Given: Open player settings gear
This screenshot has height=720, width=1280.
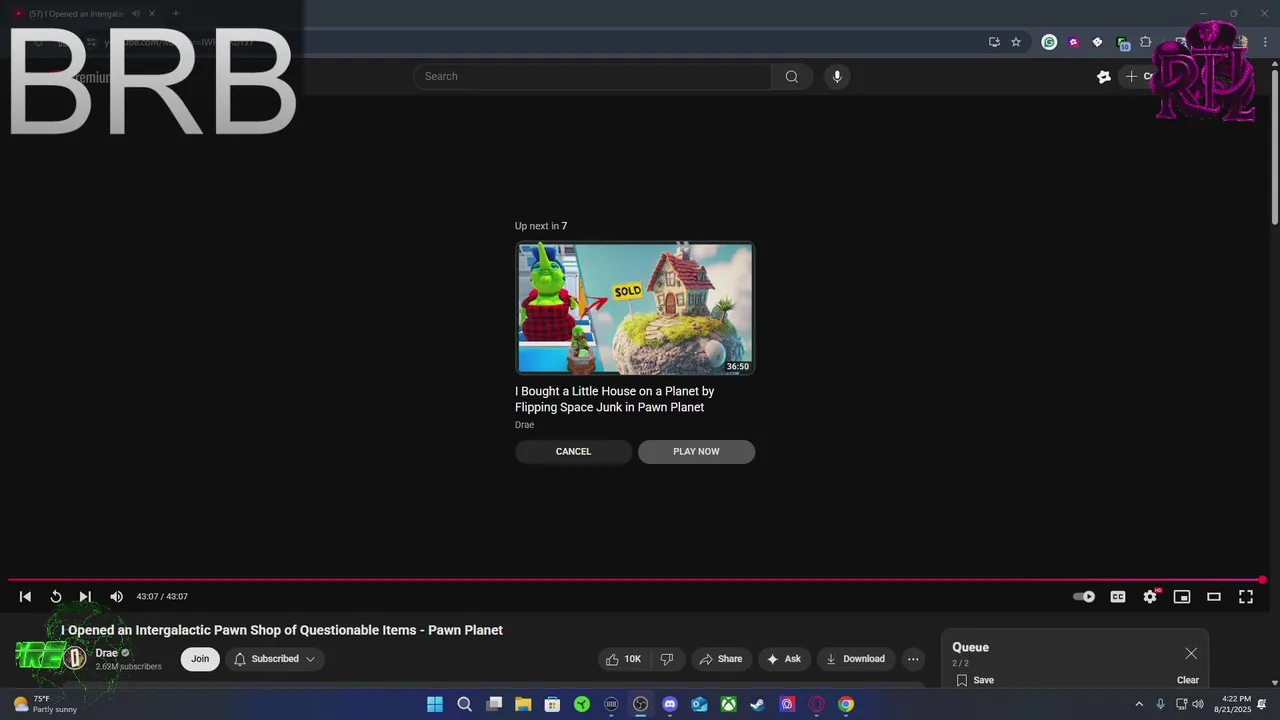Looking at the screenshot, I should [1150, 597].
